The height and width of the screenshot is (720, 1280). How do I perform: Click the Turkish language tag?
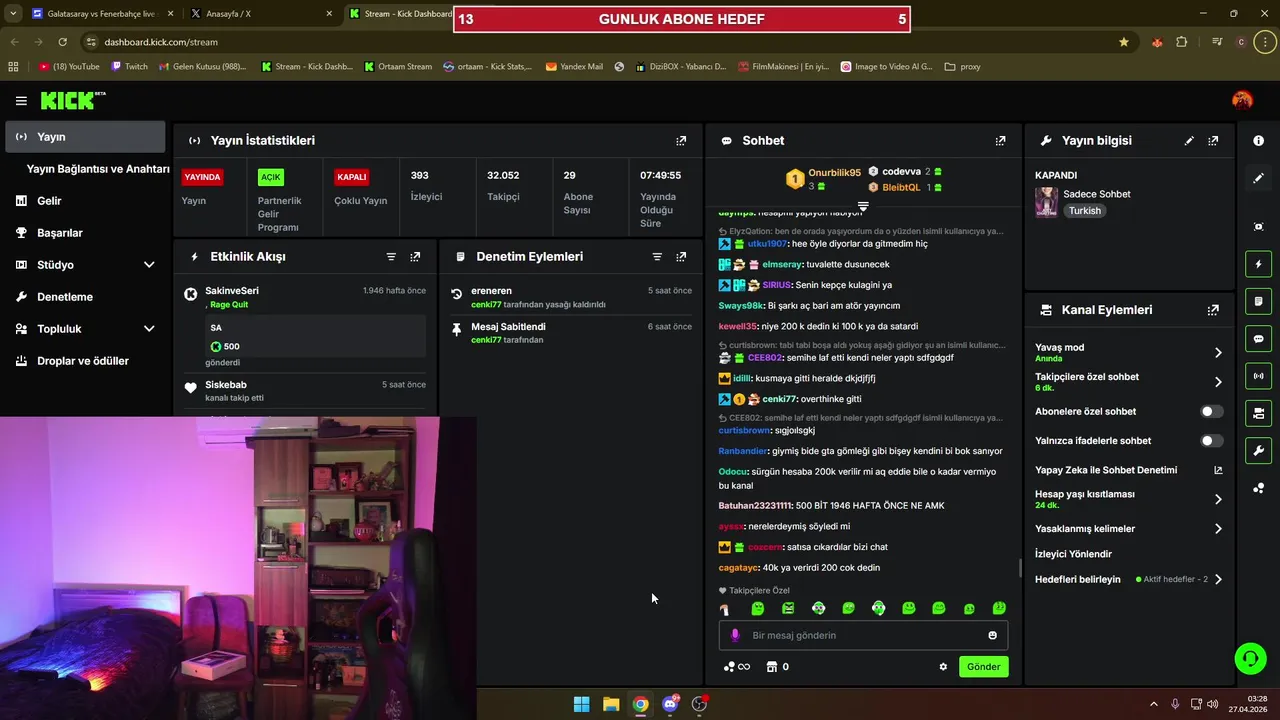point(1084,211)
